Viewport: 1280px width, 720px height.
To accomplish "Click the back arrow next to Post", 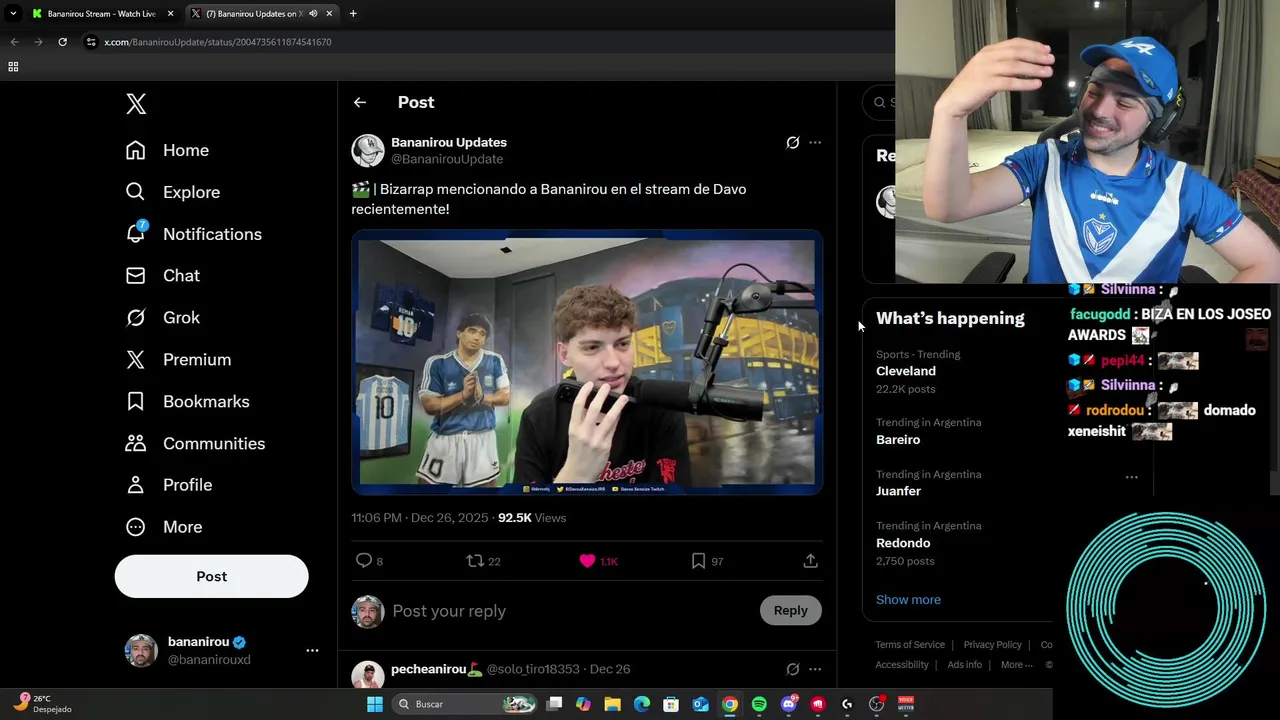I will [360, 102].
